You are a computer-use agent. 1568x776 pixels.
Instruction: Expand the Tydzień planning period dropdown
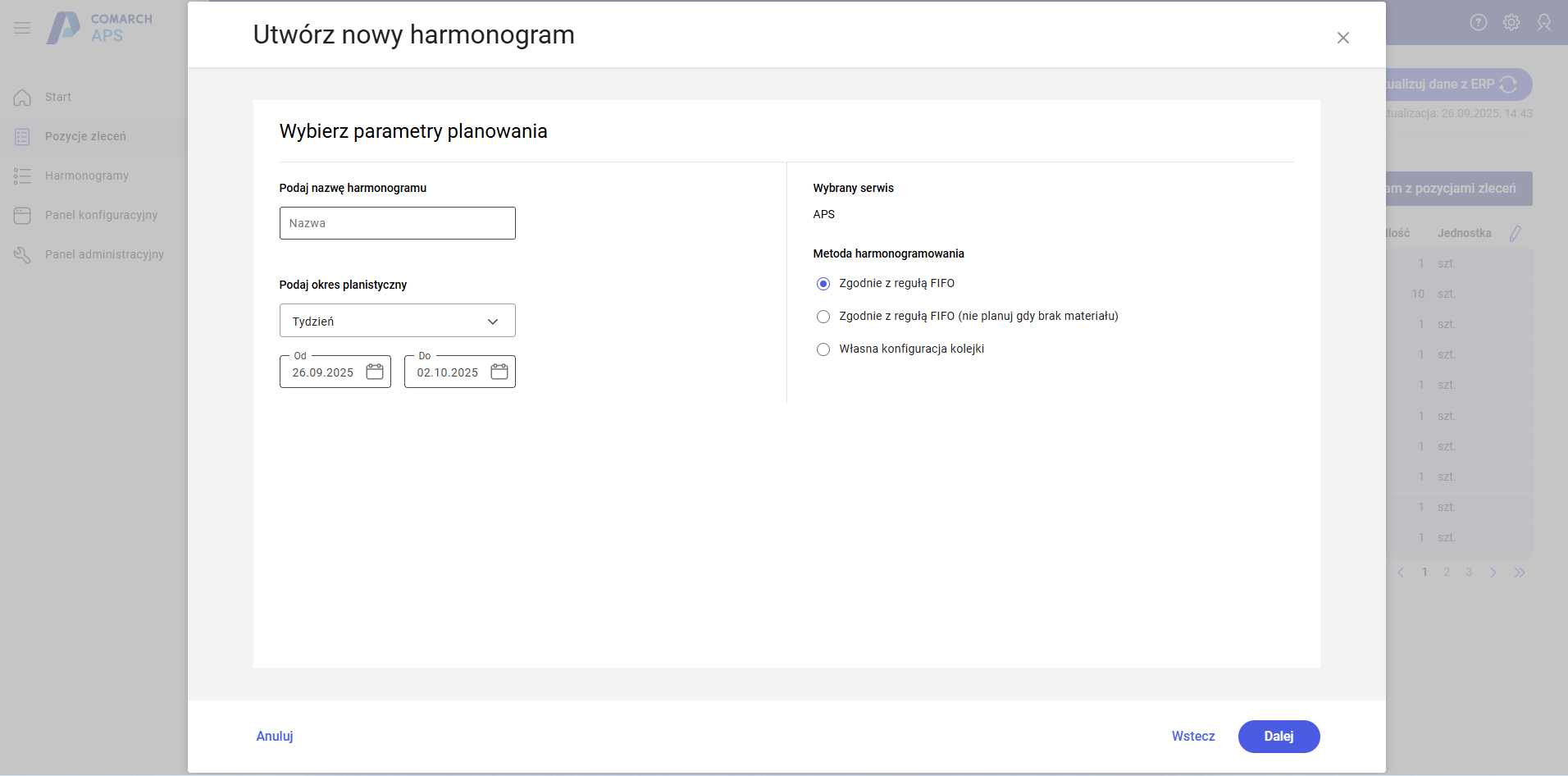397,321
